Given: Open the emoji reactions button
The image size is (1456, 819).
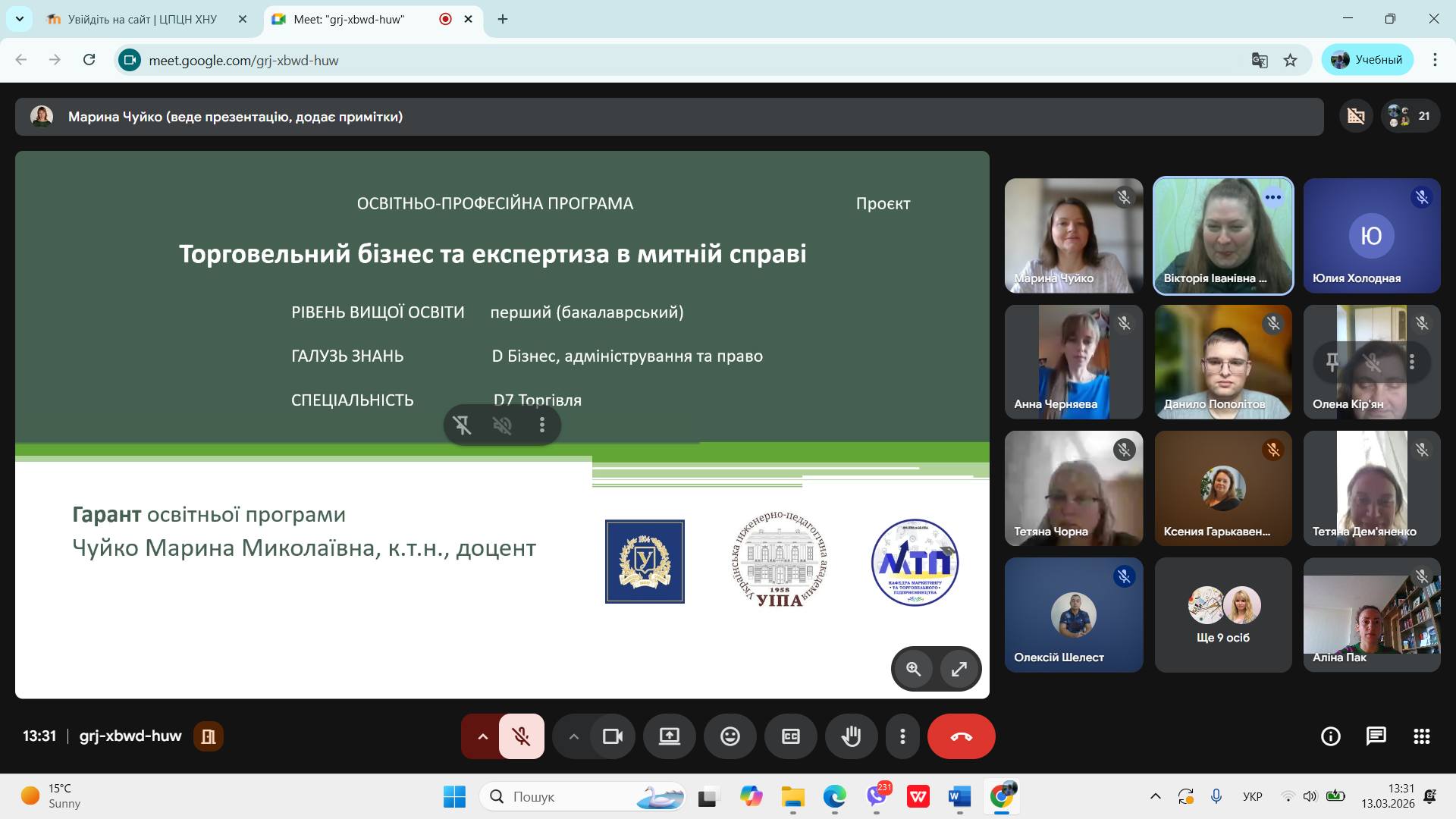Looking at the screenshot, I should pyautogui.click(x=730, y=736).
